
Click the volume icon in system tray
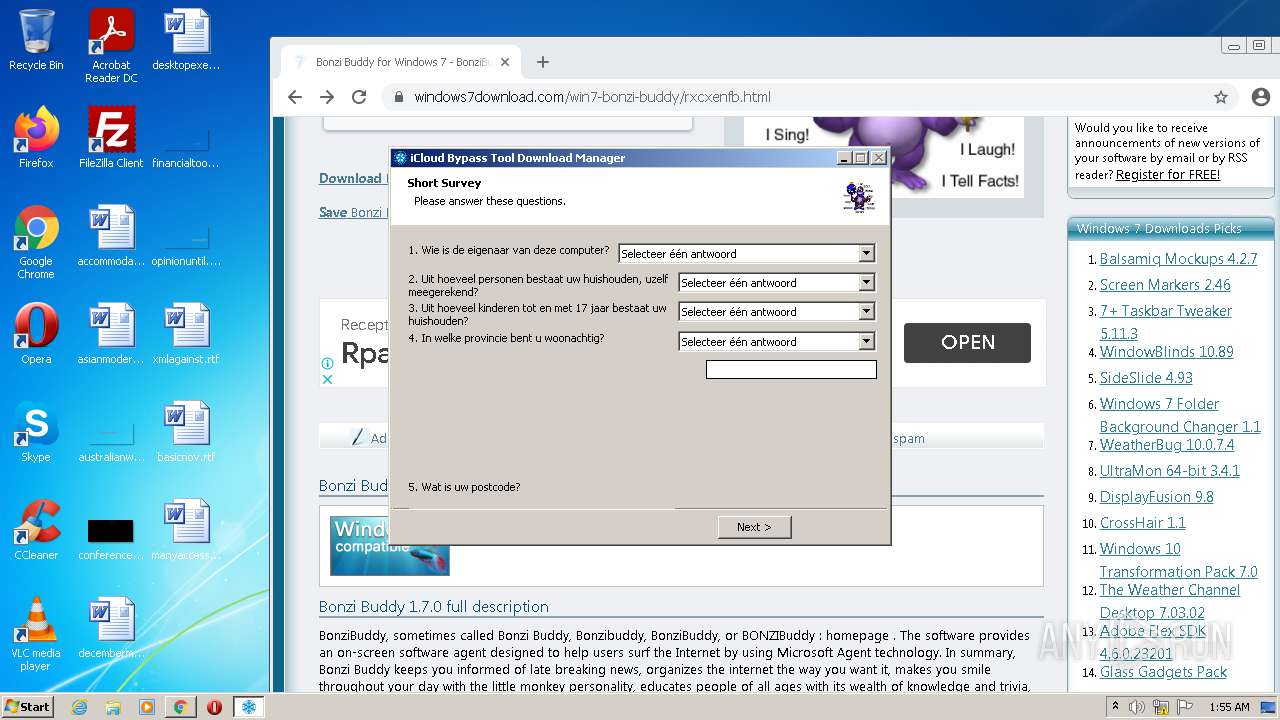(1139, 707)
